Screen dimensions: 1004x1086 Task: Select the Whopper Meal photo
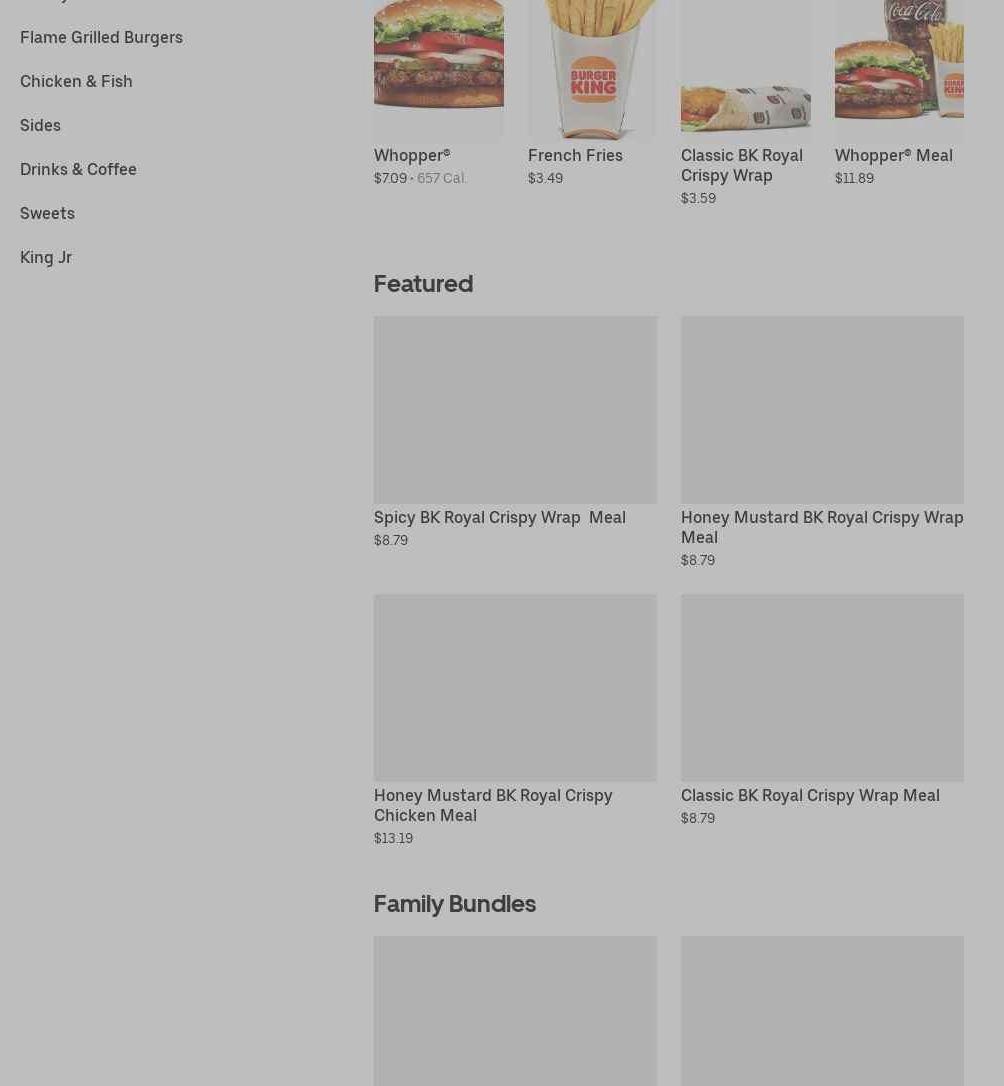point(899,69)
